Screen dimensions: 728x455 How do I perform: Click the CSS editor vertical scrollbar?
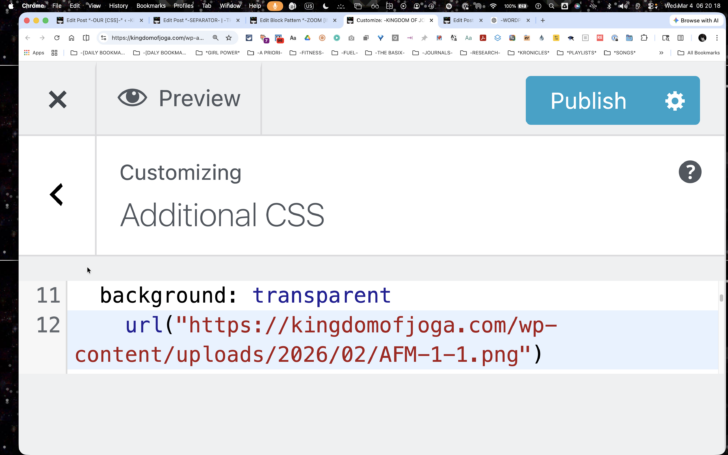(x=721, y=298)
